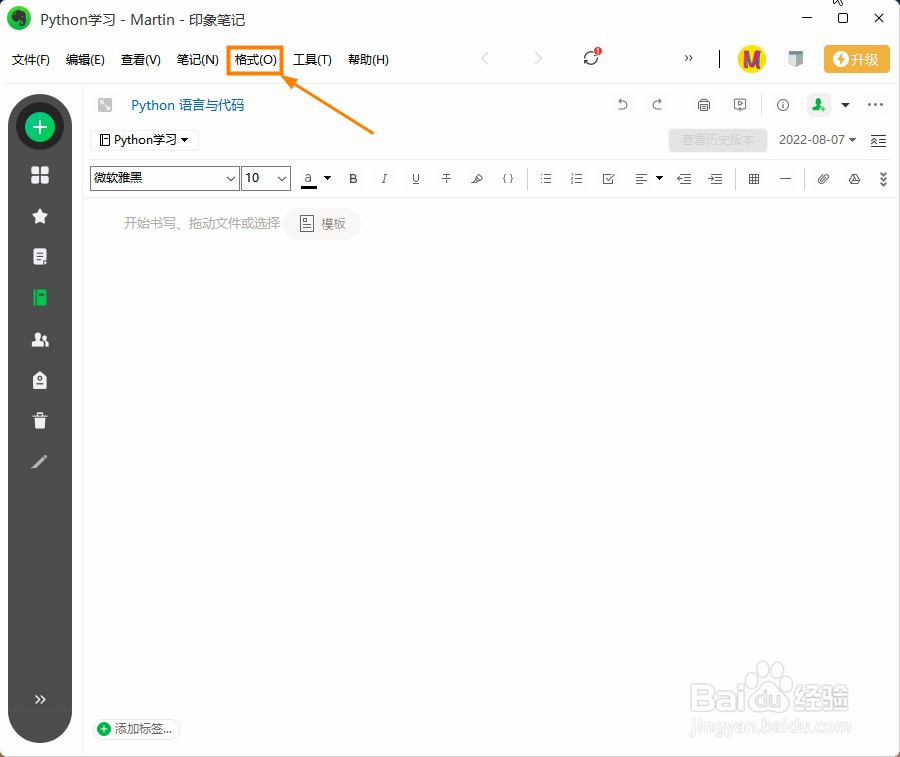Open the 2022-08-07 date dropdown
The image size is (900, 757).
(x=817, y=140)
